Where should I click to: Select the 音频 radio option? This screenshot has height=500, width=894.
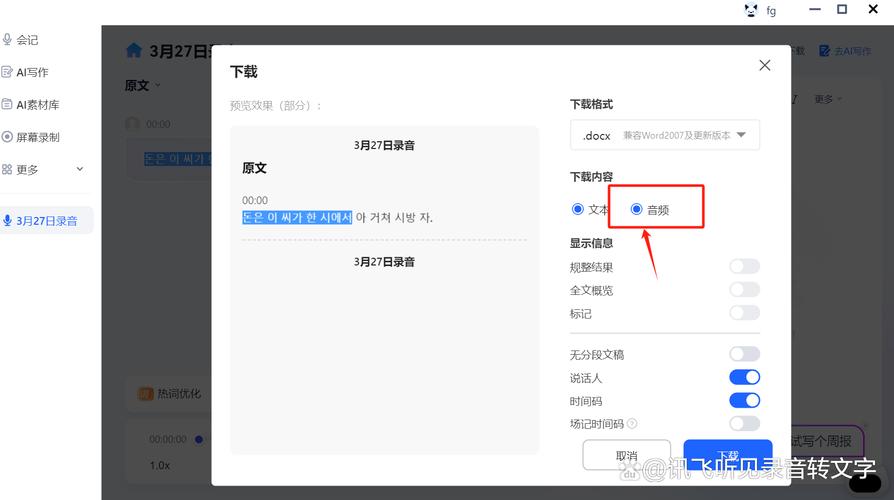pyautogui.click(x=649, y=209)
